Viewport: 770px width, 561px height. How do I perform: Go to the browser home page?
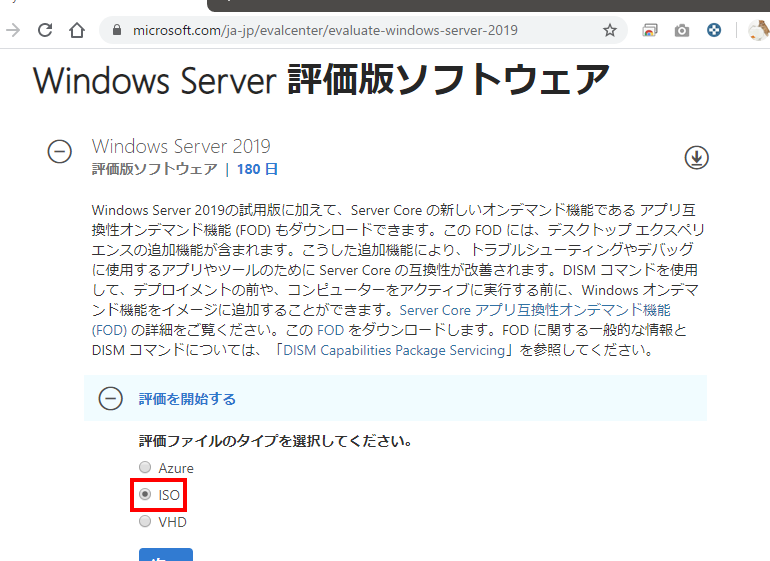click(x=77, y=30)
